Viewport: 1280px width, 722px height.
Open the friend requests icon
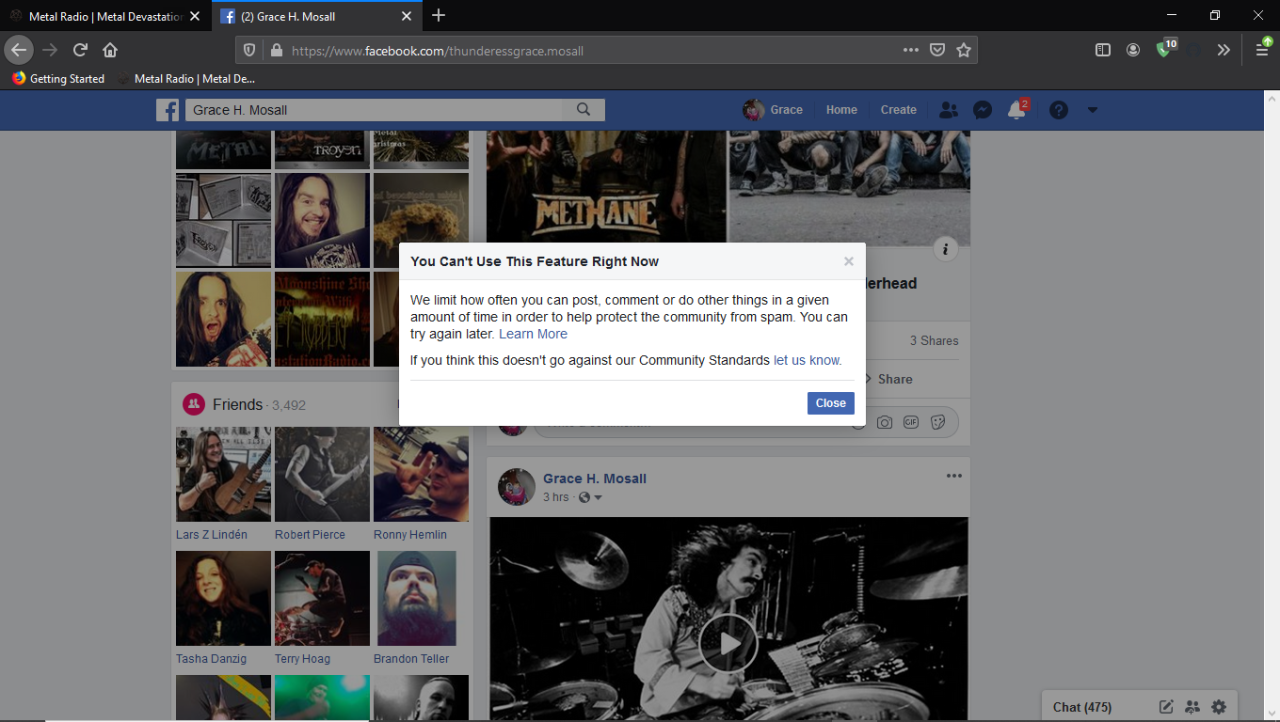pyautogui.click(x=948, y=110)
